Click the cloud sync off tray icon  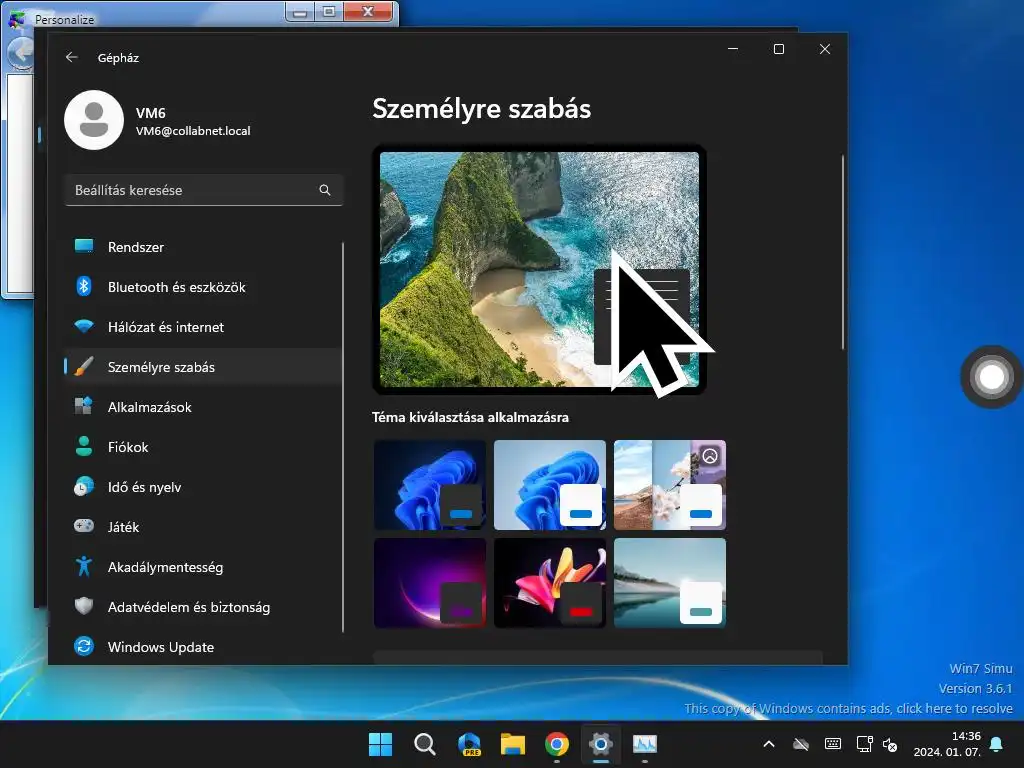801,744
